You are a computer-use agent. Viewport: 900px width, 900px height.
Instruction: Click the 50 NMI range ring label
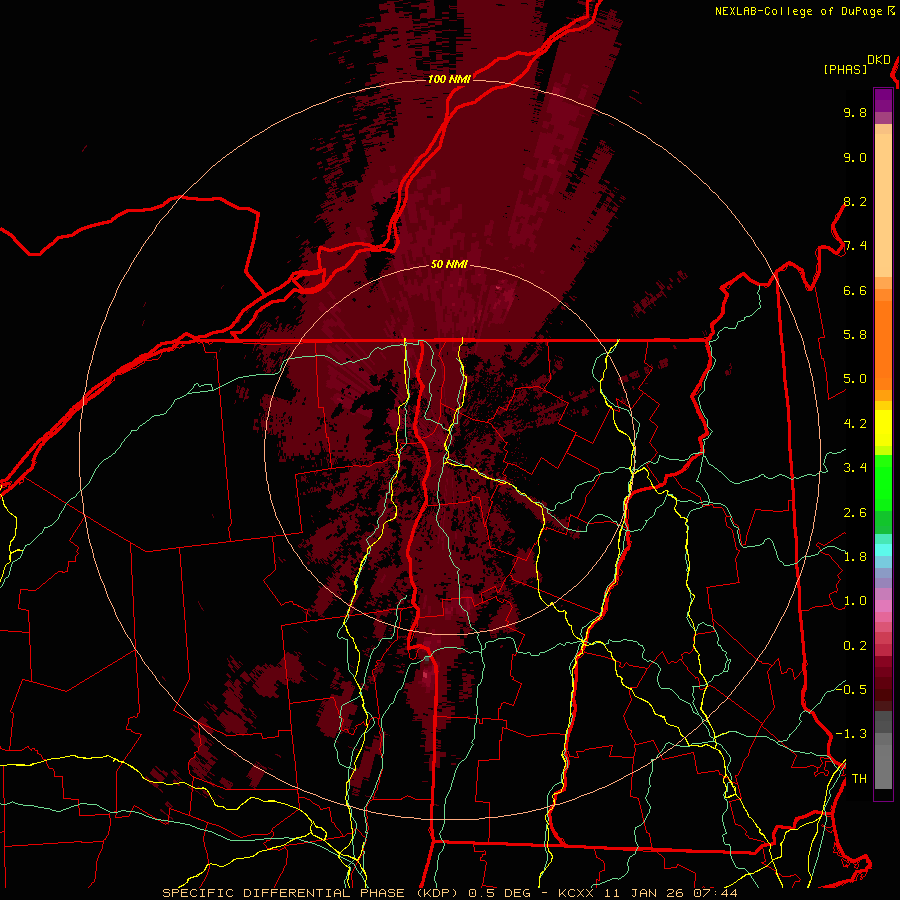[x=449, y=264]
